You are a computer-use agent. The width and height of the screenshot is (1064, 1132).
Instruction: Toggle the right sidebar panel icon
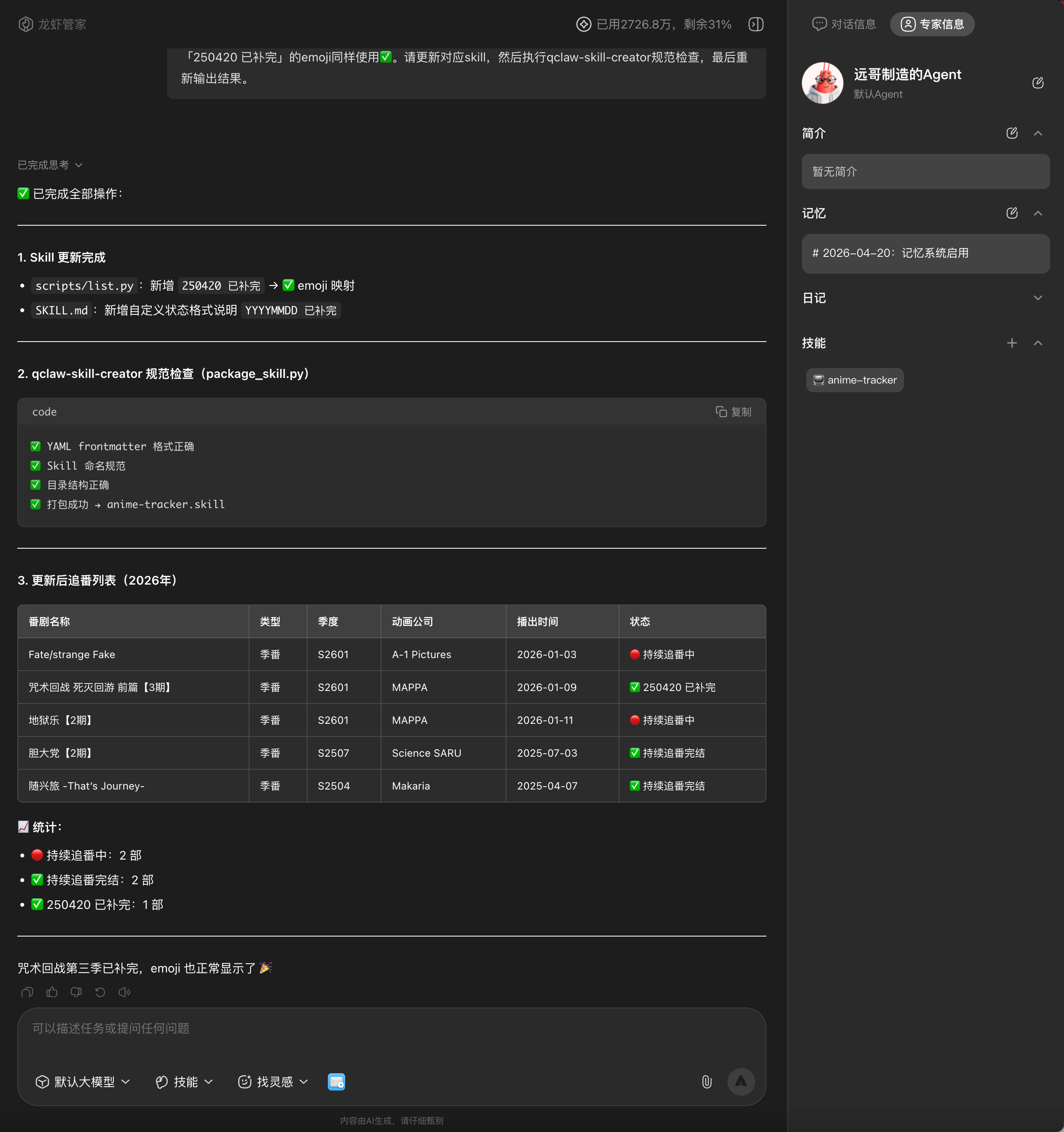pyautogui.click(x=756, y=25)
